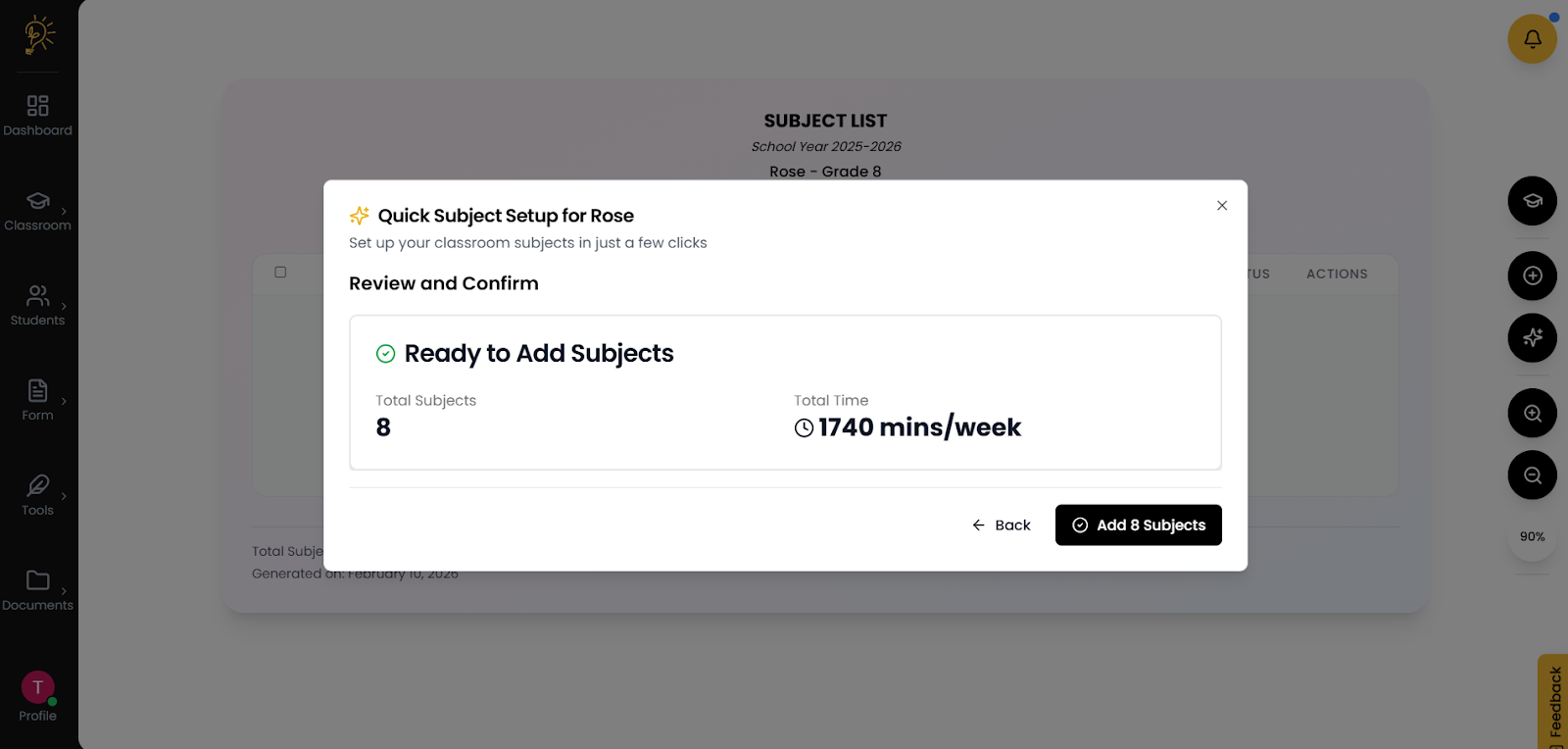Go back using the Back button
The image size is (1568, 749).
pyautogui.click(x=1001, y=525)
